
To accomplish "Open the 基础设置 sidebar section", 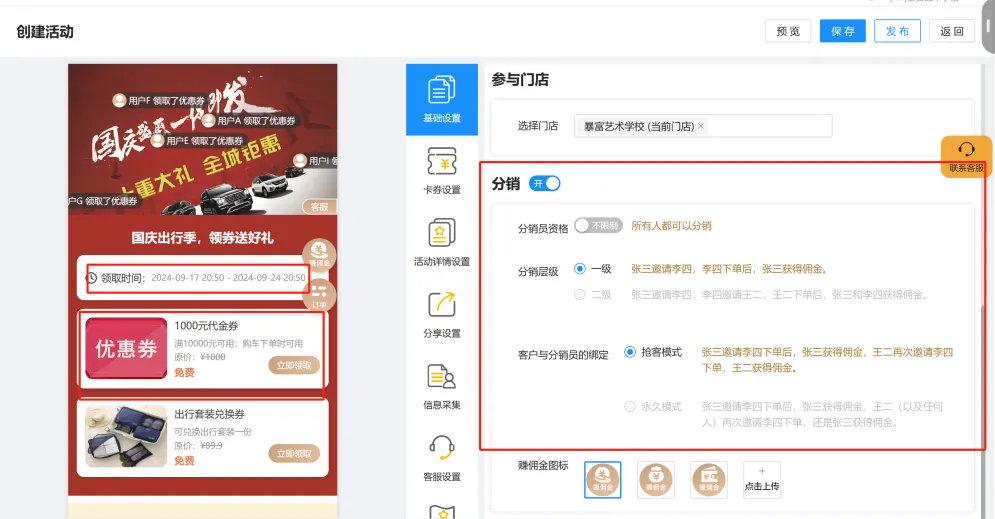I will point(441,99).
